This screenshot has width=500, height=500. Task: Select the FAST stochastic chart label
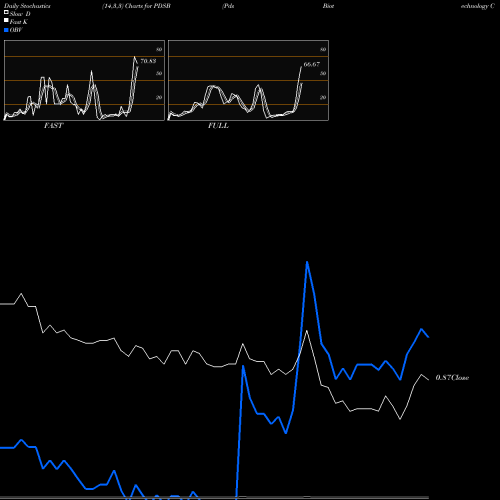(x=53, y=126)
